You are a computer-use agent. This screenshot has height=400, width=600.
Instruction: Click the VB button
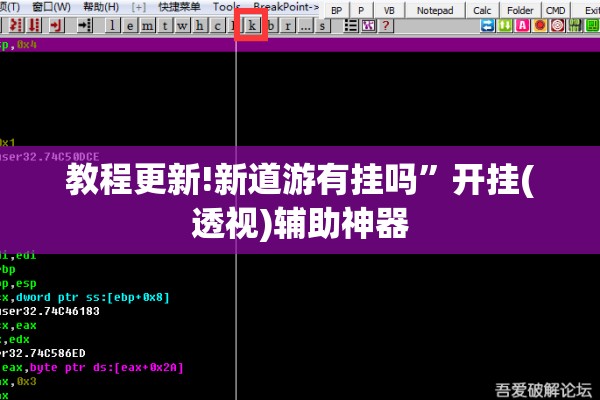pos(389,10)
